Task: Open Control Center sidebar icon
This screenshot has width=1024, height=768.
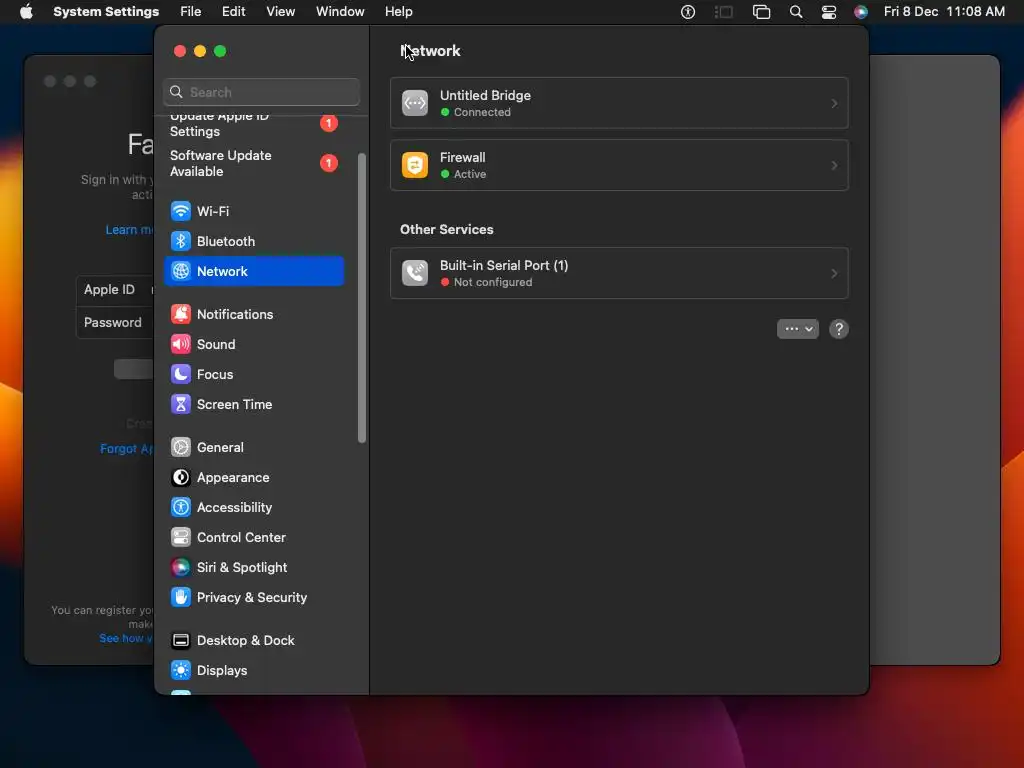Action: 181,537
